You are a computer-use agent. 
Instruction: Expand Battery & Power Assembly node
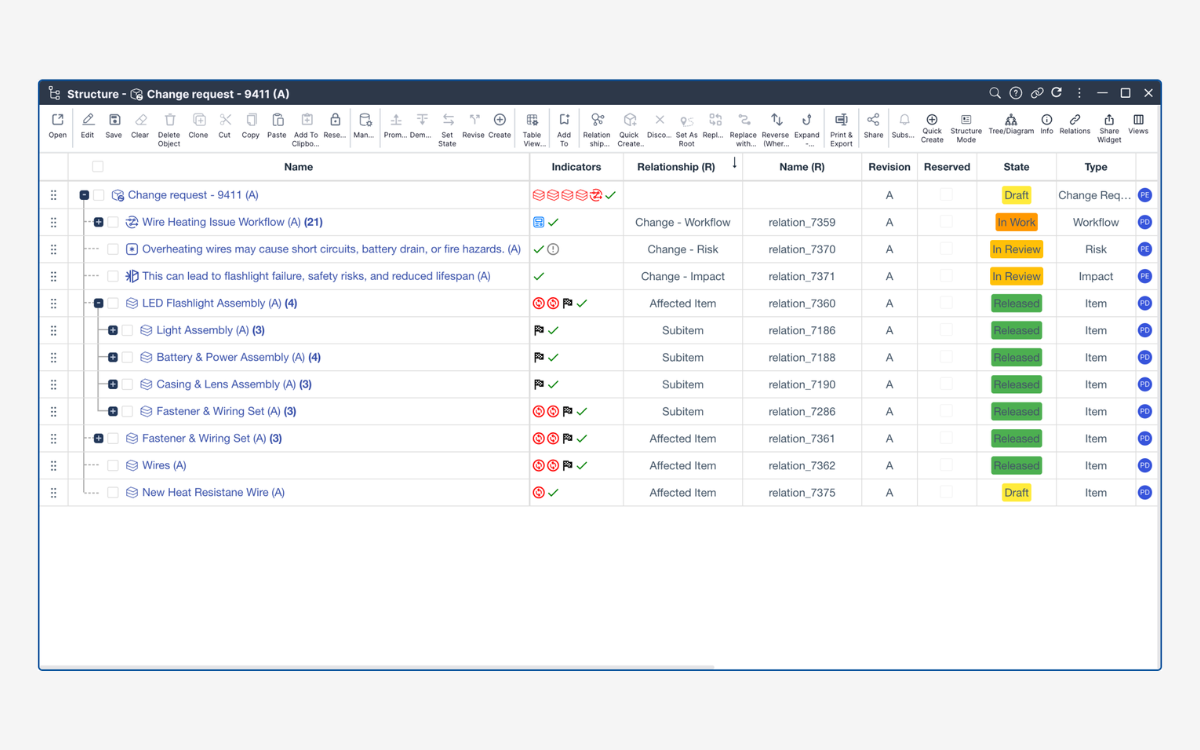tap(113, 357)
